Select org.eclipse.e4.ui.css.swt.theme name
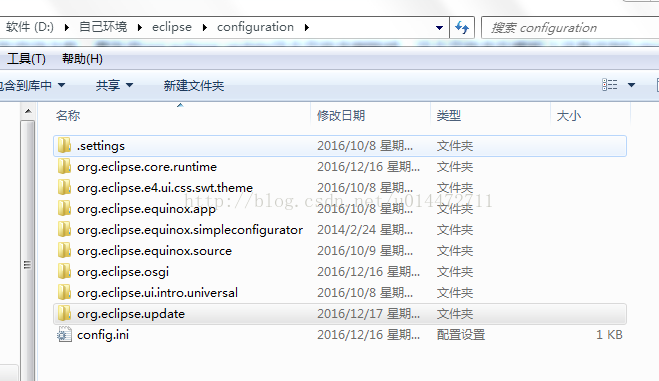 (165, 188)
